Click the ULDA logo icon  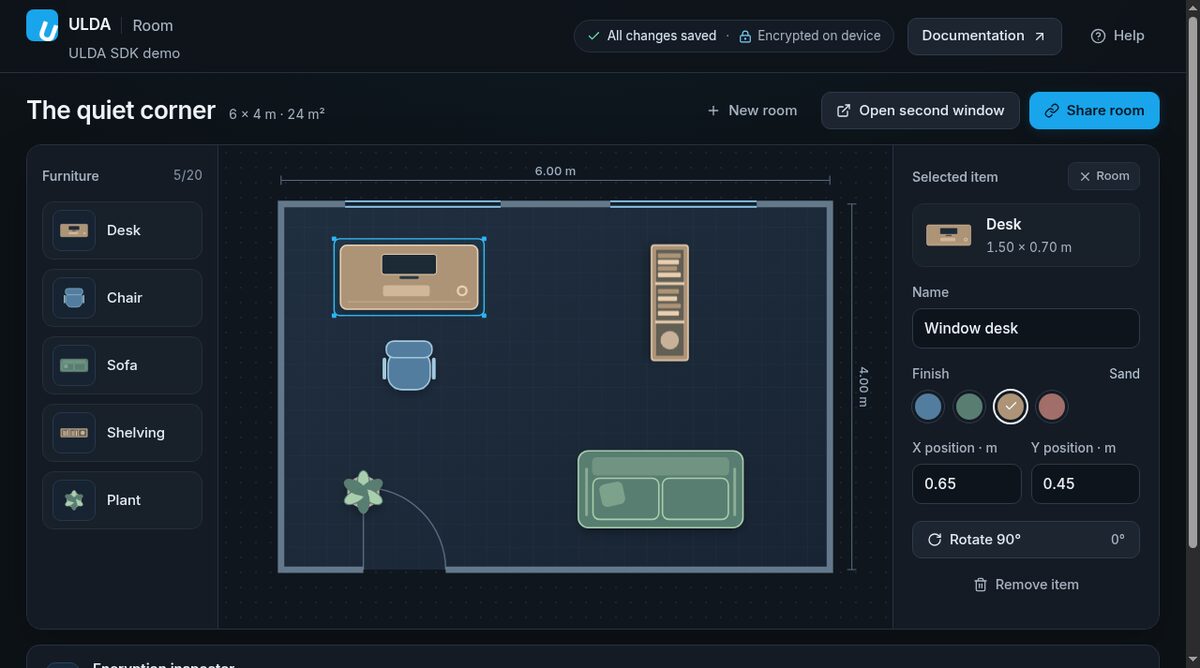click(42, 26)
